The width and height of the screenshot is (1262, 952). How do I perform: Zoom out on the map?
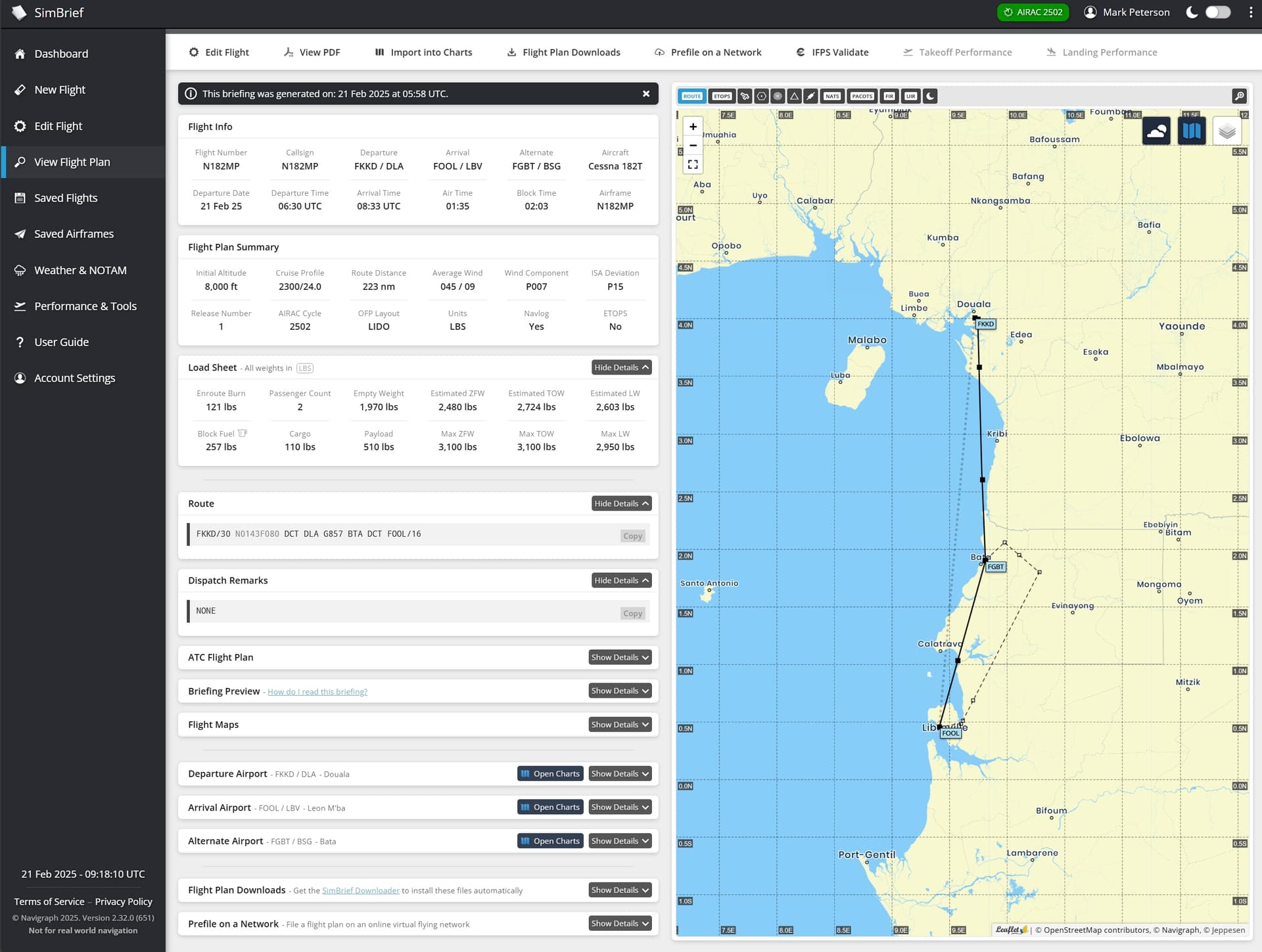pos(693,145)
